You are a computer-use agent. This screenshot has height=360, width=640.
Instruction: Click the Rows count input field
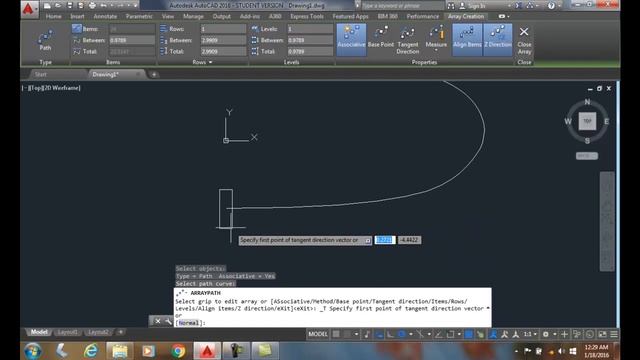click(x=223, y=29)
